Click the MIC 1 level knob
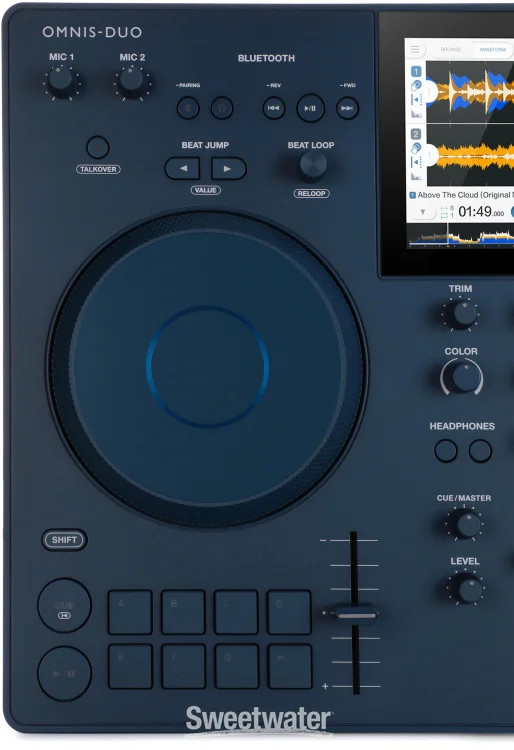Viewport: 514px width, 750px height. (x=61, y=79)
